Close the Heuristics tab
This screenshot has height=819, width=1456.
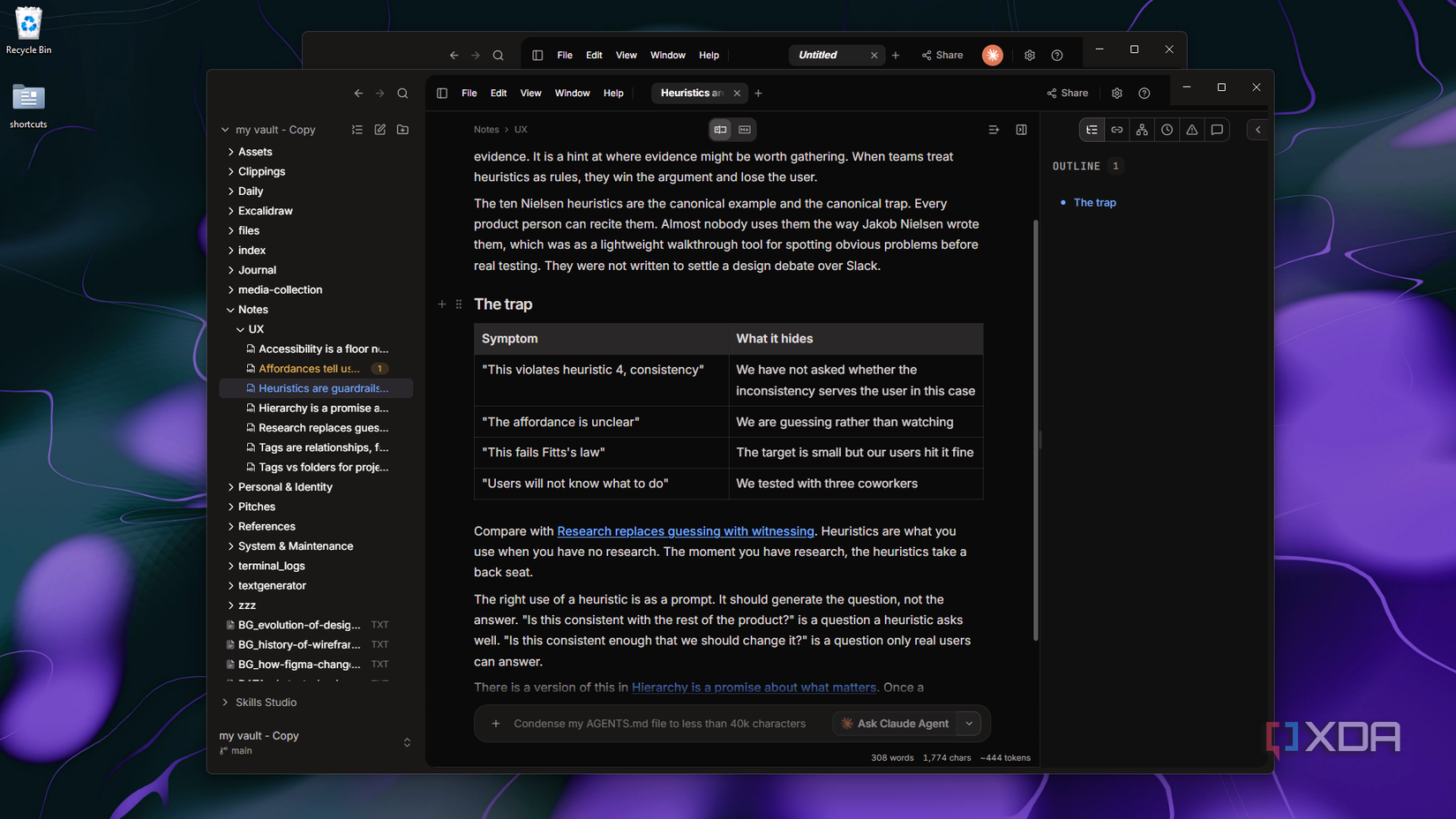(737, 94)
